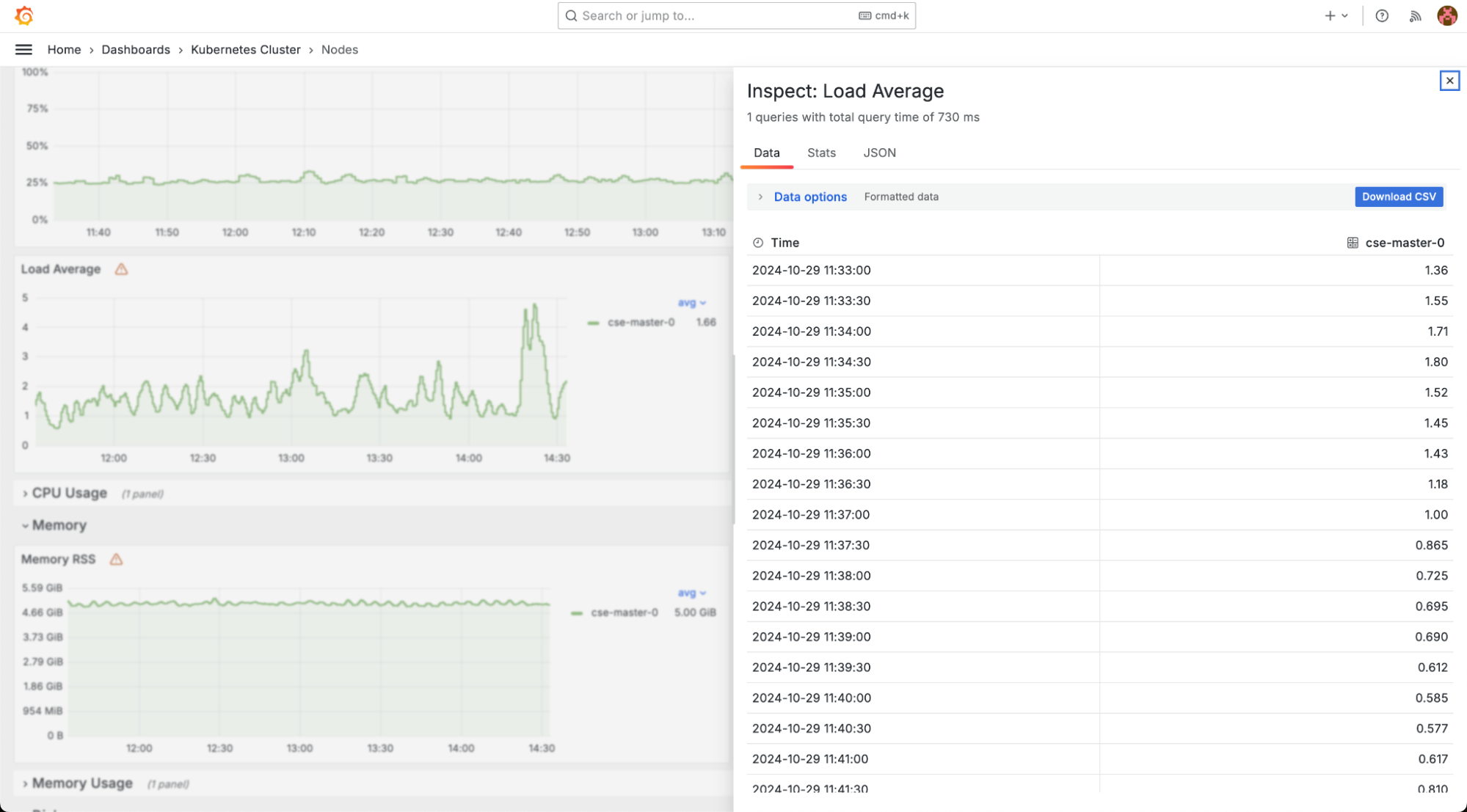Click the cse-master-0 column table icon
Viewport: 1467px width, 812px height.
coord(1353,243)
